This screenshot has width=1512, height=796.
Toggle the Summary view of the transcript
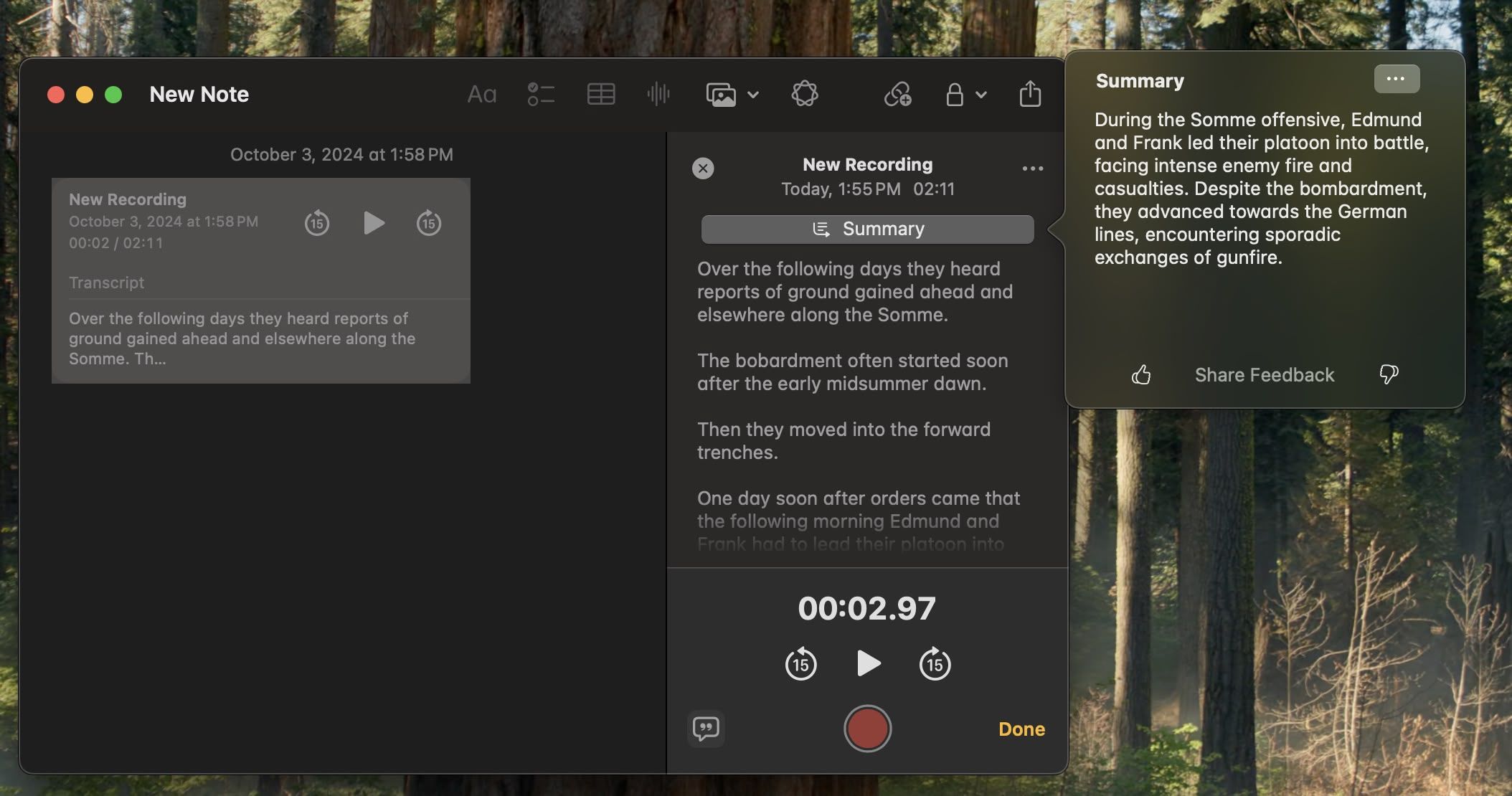point(866,229)
